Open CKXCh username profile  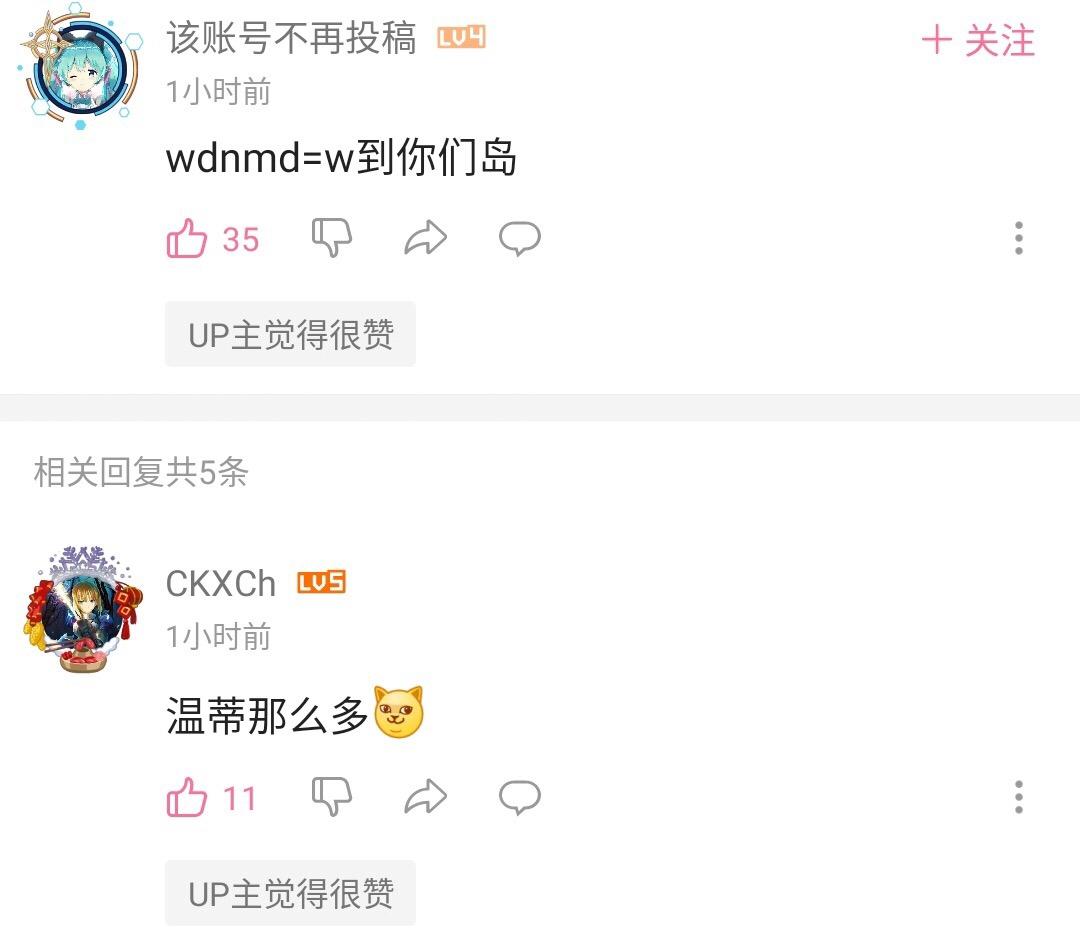pos(220,584)
